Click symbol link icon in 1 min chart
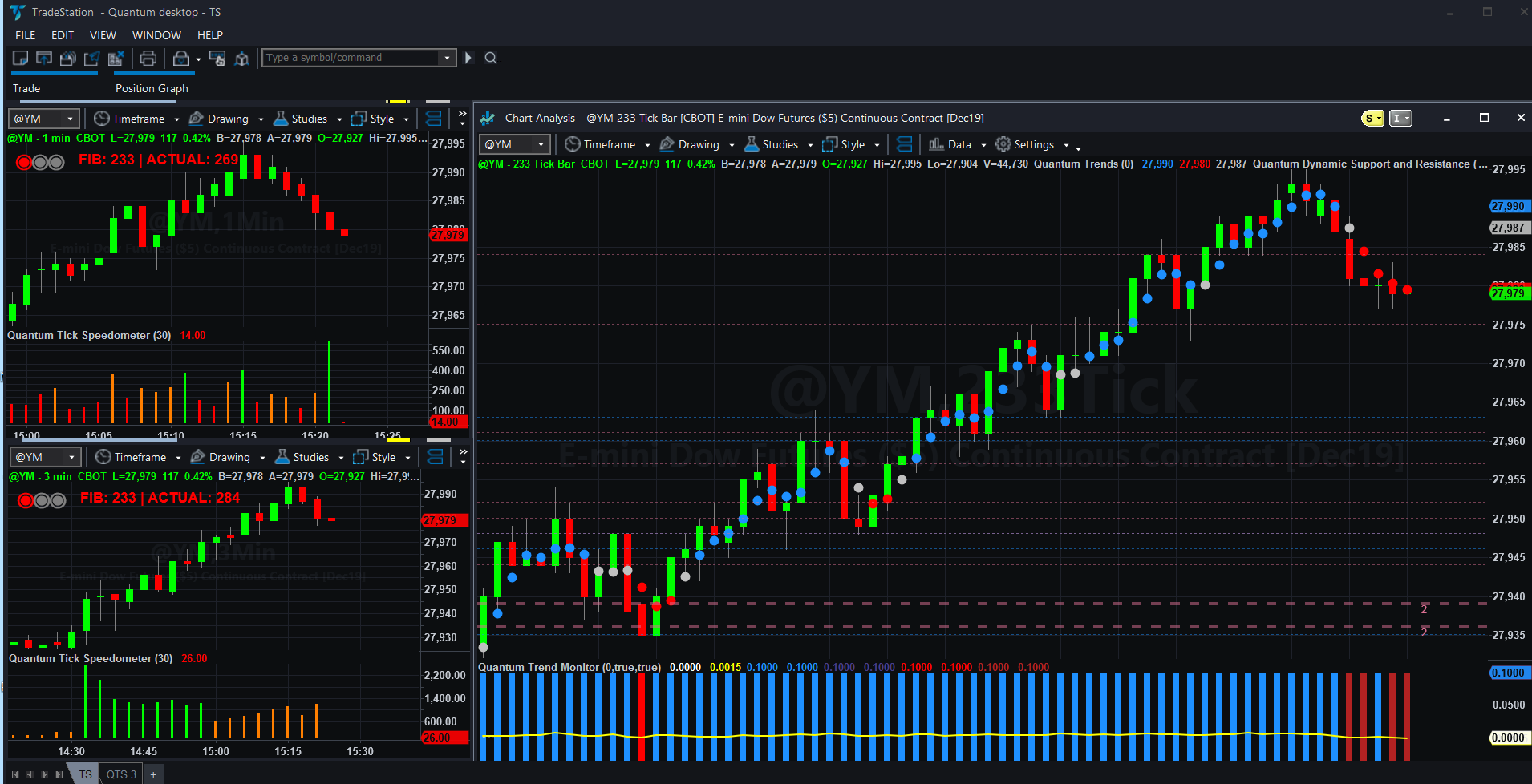 434,119
